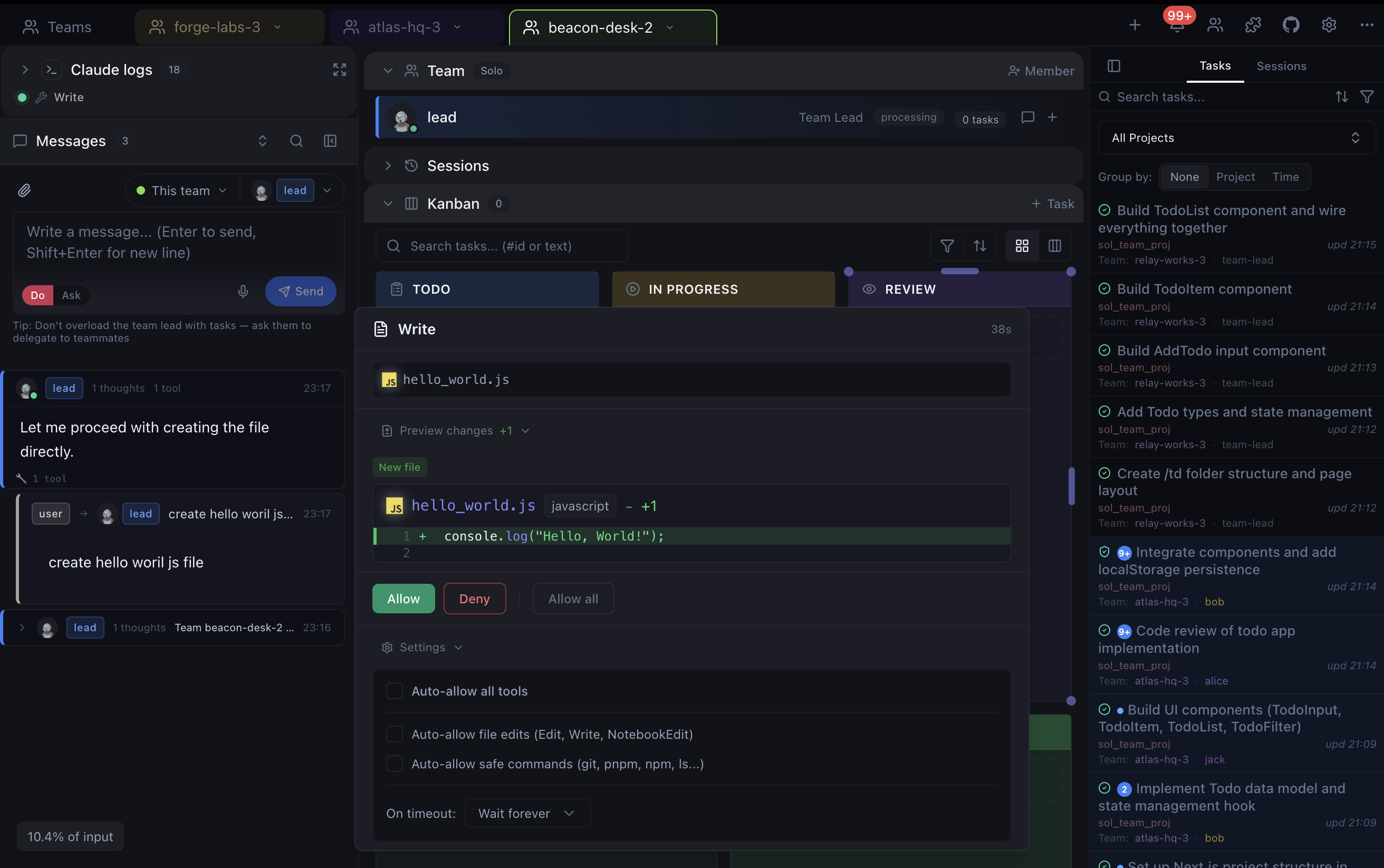
Task: Open the extensions puzzle icon
Action: point(1252,25)
